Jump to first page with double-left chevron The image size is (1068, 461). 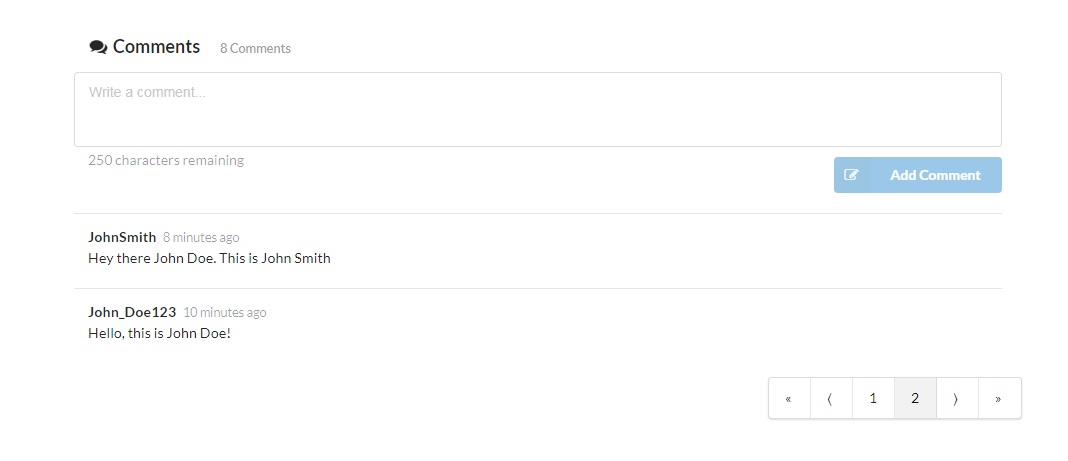point(789,398)
